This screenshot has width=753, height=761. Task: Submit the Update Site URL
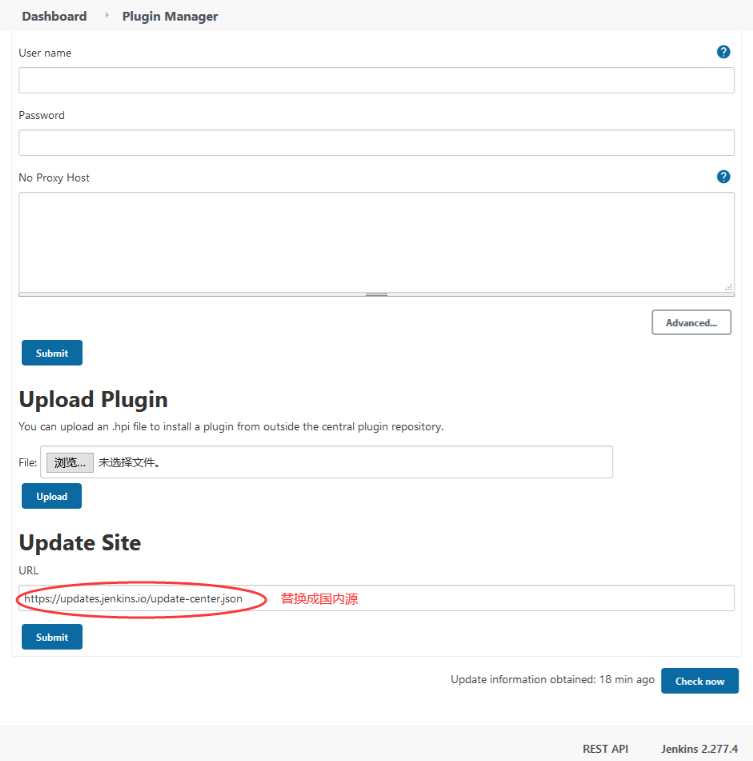coord(52,637)
